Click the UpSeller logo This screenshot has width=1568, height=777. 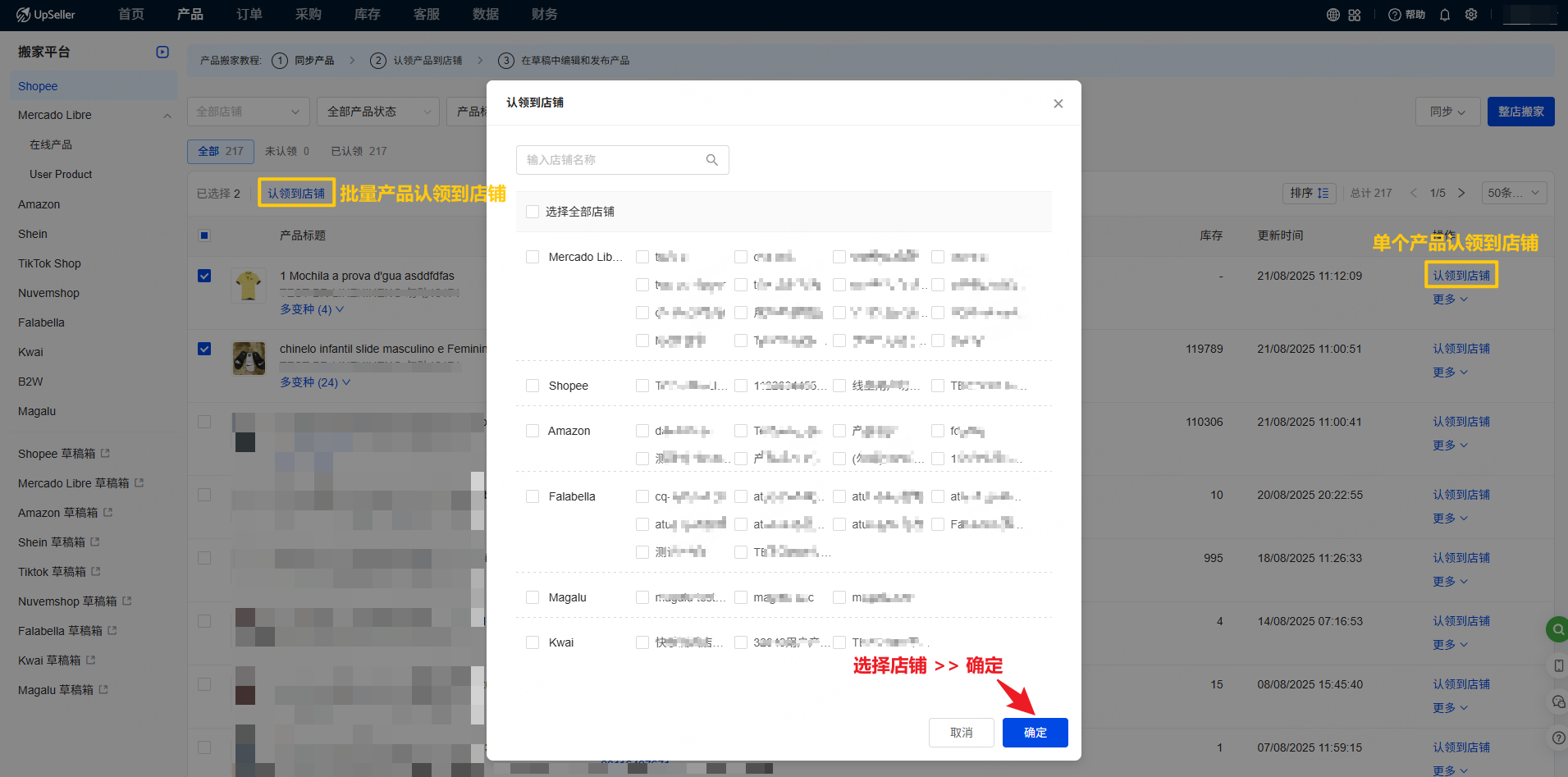pos(46,15)
